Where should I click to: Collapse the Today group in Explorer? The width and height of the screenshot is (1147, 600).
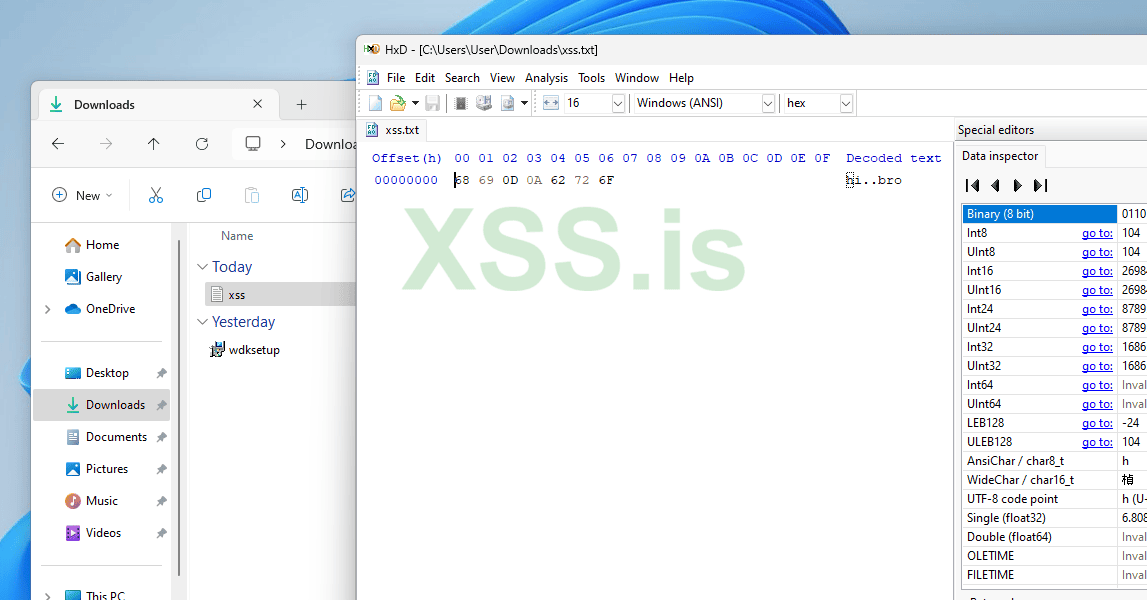(203, 267)
